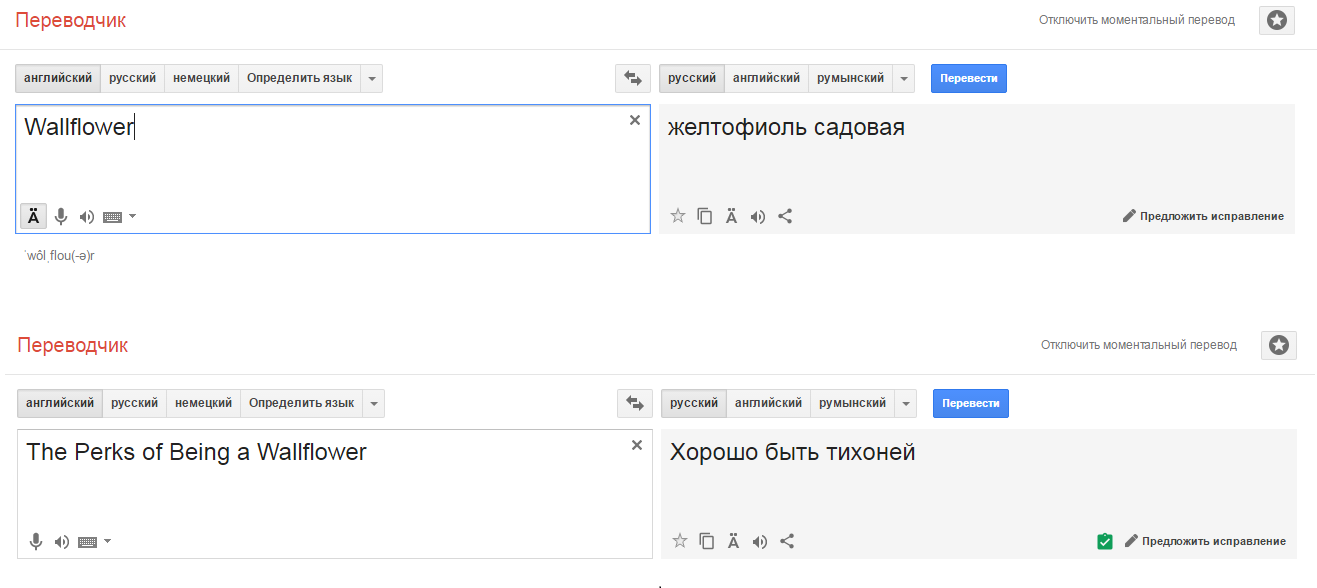Clear 'The Perks of Being a Wallflower' text
The image size is (1317, 588).
636,445
